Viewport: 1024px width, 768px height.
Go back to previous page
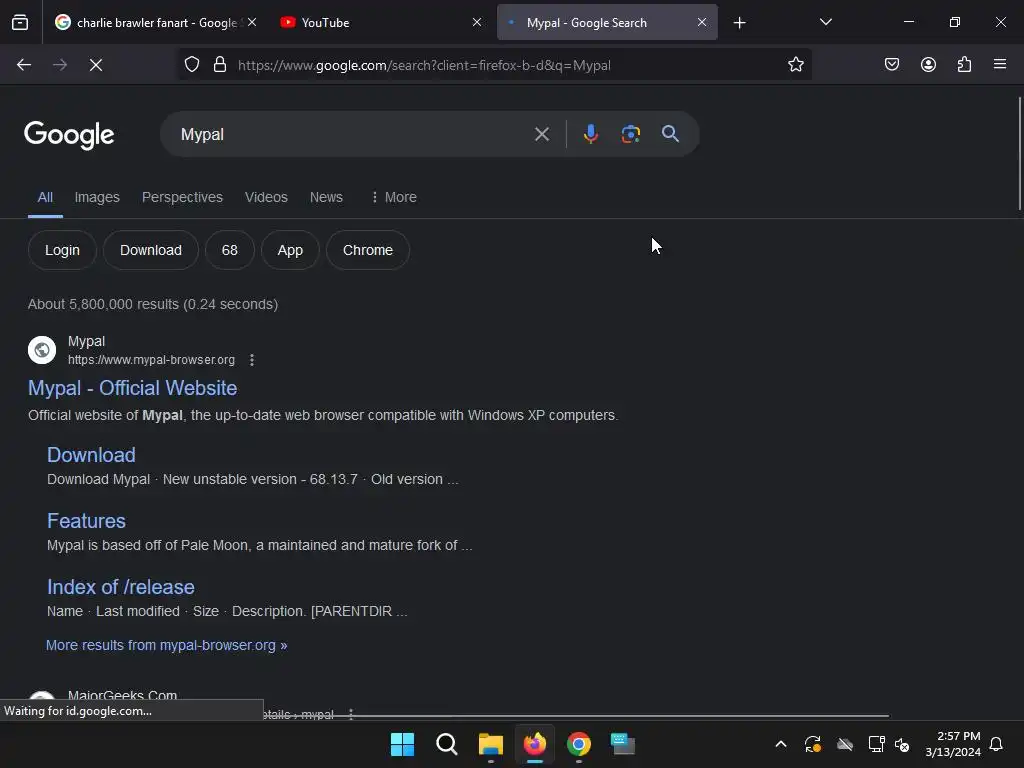tap(24, 65)
